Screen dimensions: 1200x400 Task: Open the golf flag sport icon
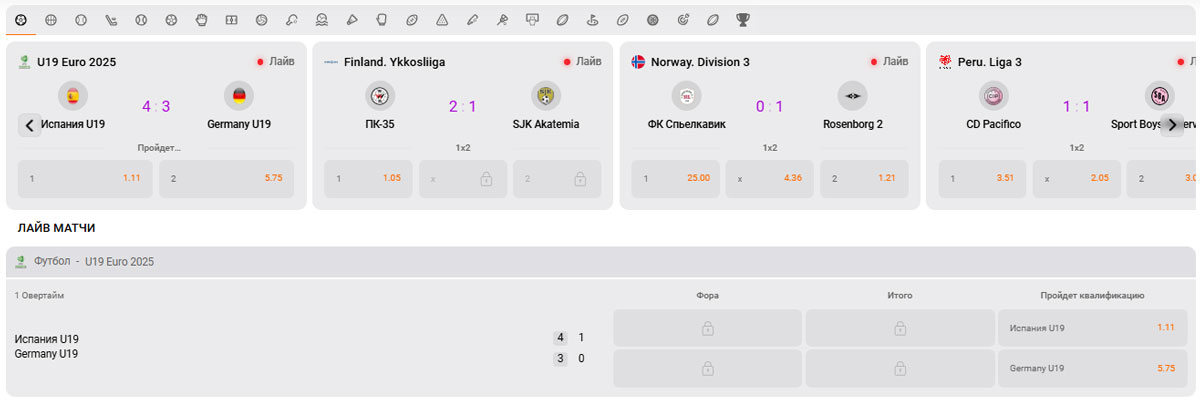click(x=592, y=20)
